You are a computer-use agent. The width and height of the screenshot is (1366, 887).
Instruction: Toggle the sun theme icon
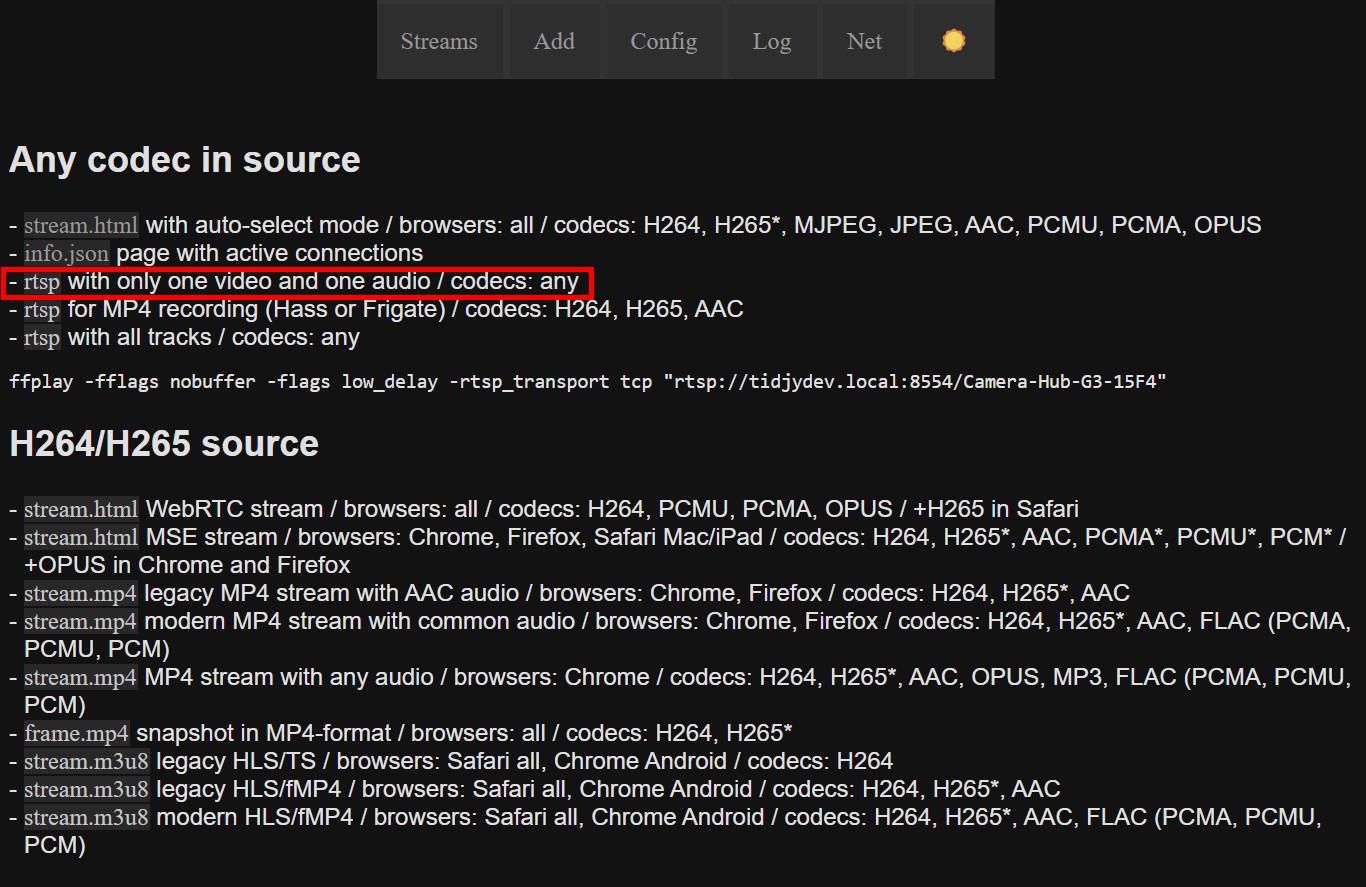954,41
